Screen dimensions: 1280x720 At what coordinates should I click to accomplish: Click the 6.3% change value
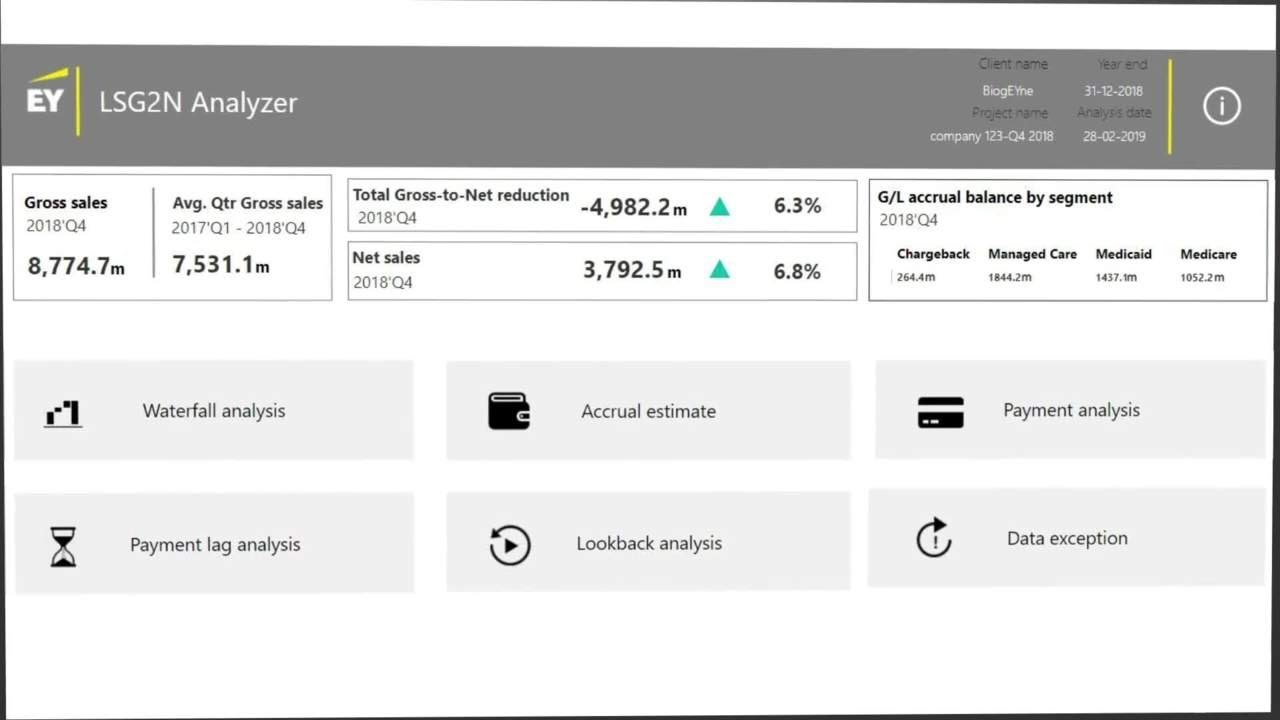(x=797, y=206)
